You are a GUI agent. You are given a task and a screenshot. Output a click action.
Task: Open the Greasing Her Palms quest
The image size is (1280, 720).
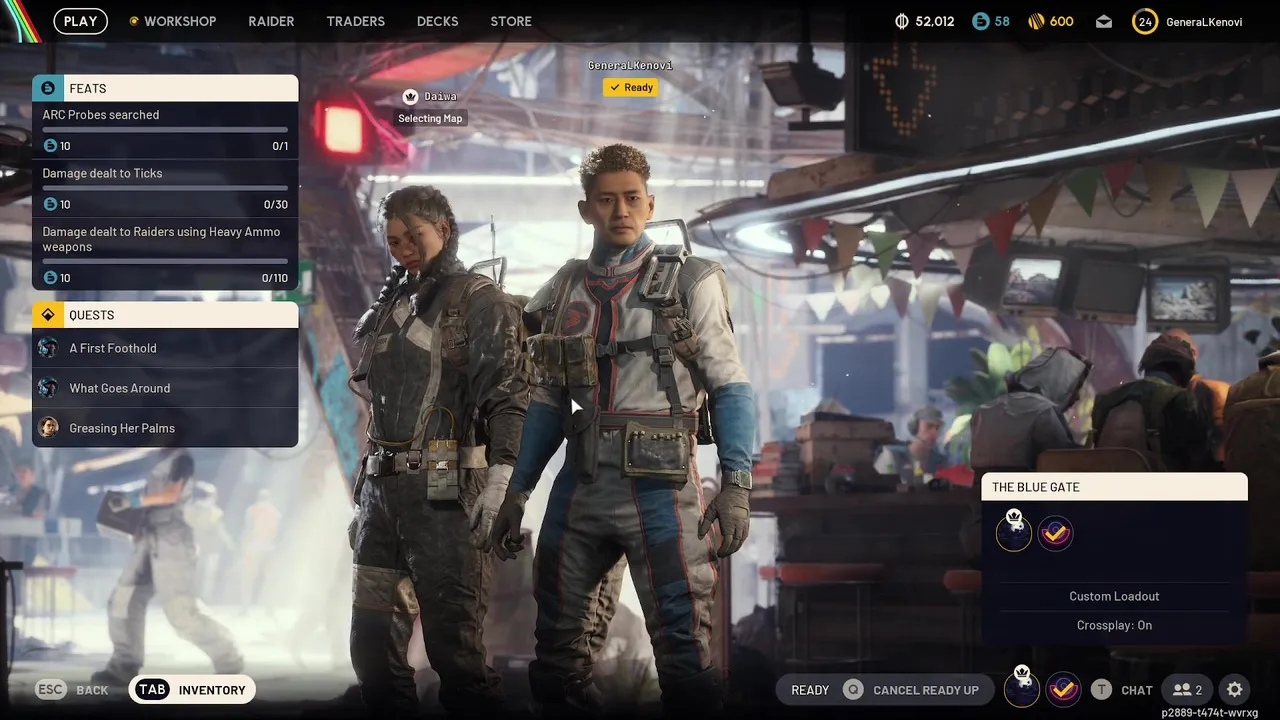pyautogui.click(x=165, y=428)
